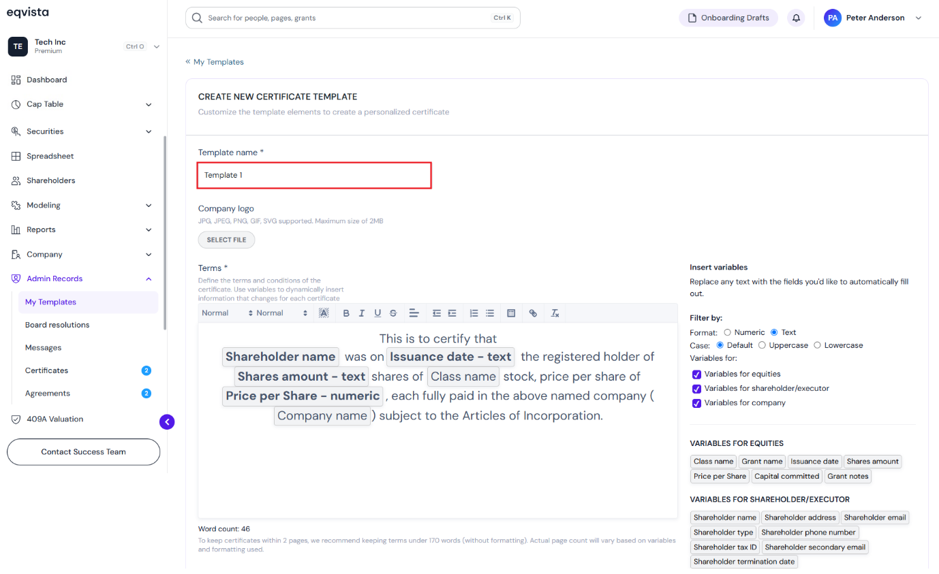939x574 pixels.
Task: Open Onboarding Drafts
Action: [x=728, y=18]
